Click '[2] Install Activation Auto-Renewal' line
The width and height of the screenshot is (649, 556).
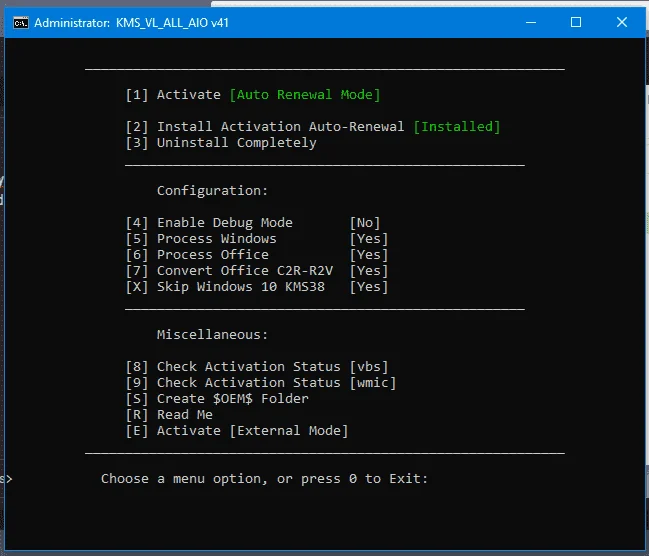265,127
